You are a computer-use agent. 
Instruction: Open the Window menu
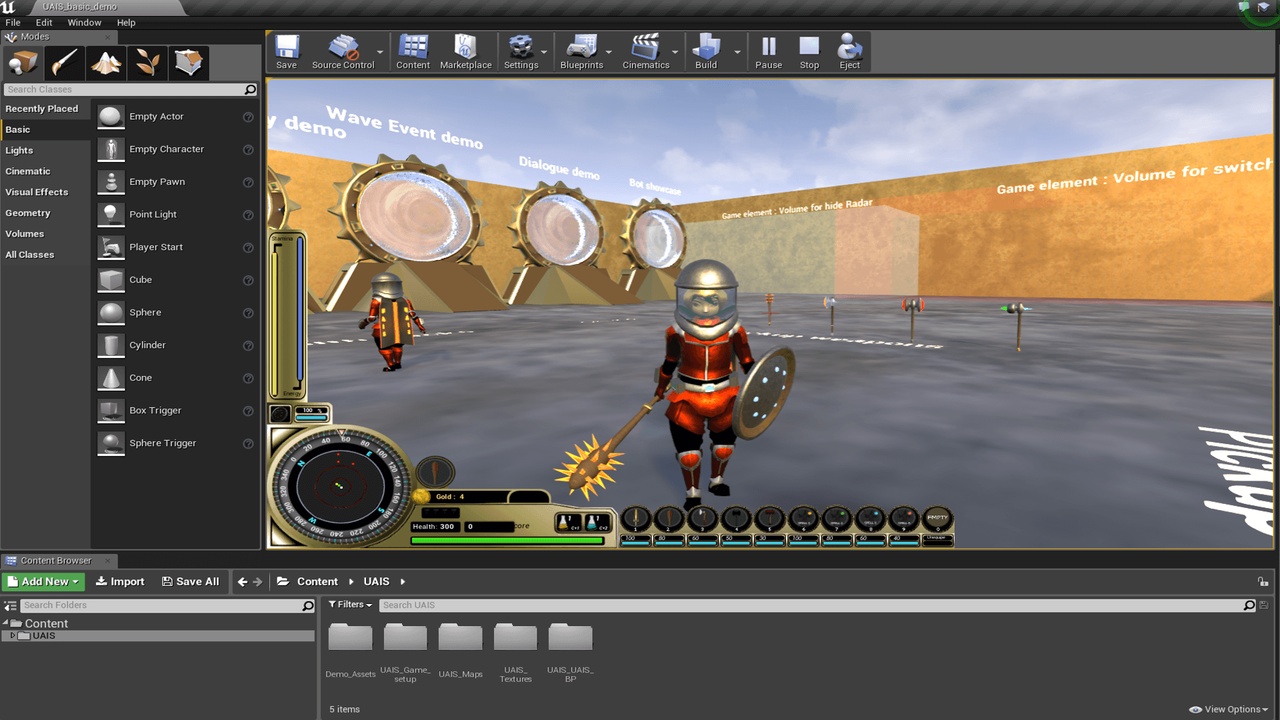(x=84, y=22)
